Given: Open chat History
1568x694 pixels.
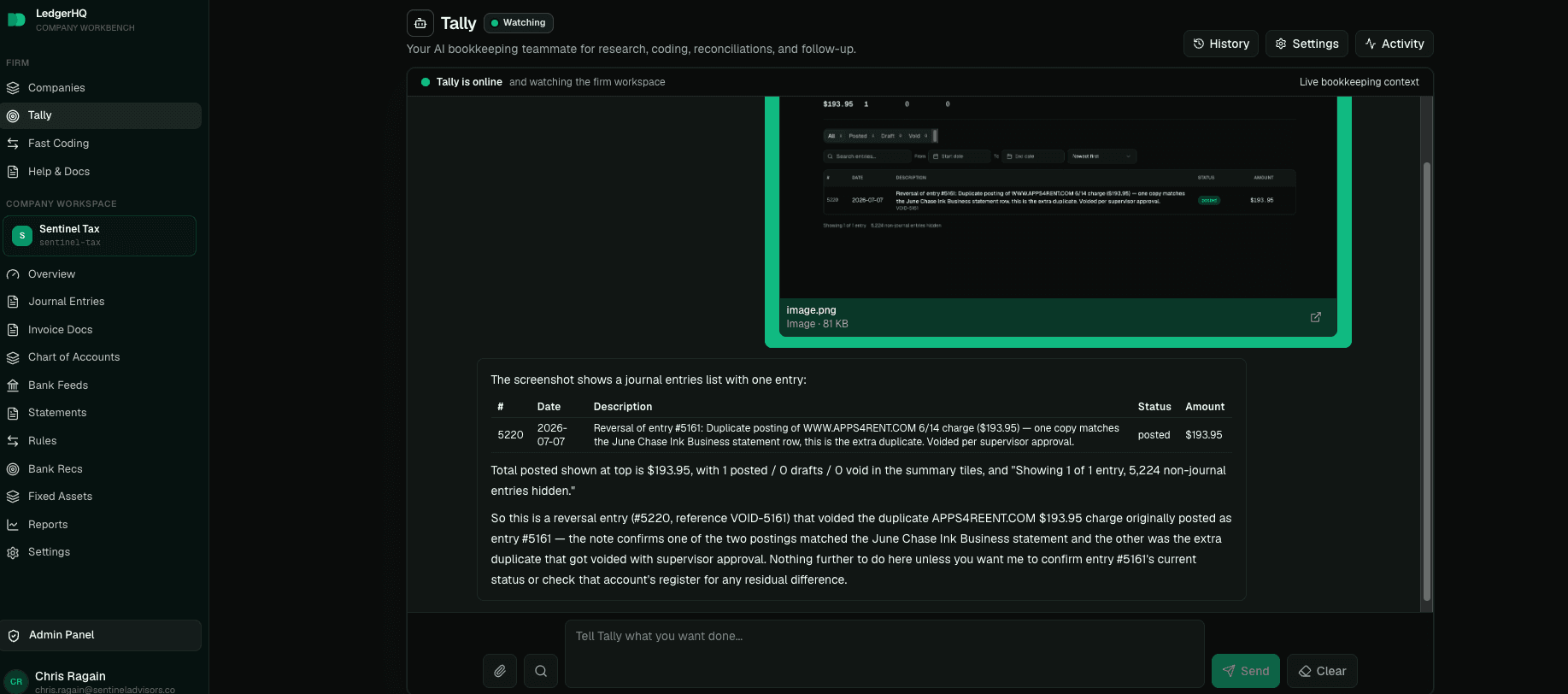Looking at the screenshot, I should coord(1221,44).
